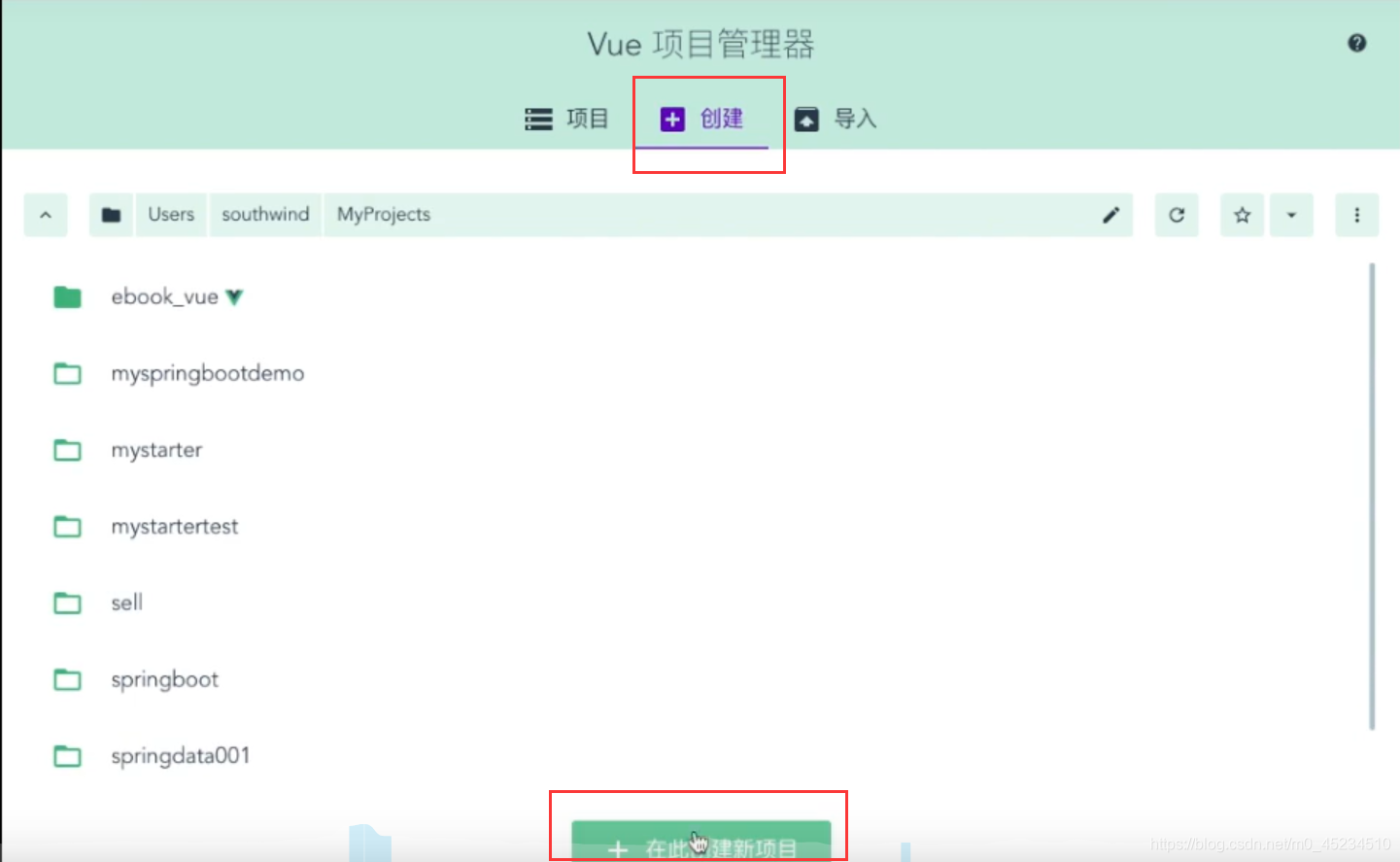
Task: Switch to the 项目 projects tab
Action: [566, 119]
